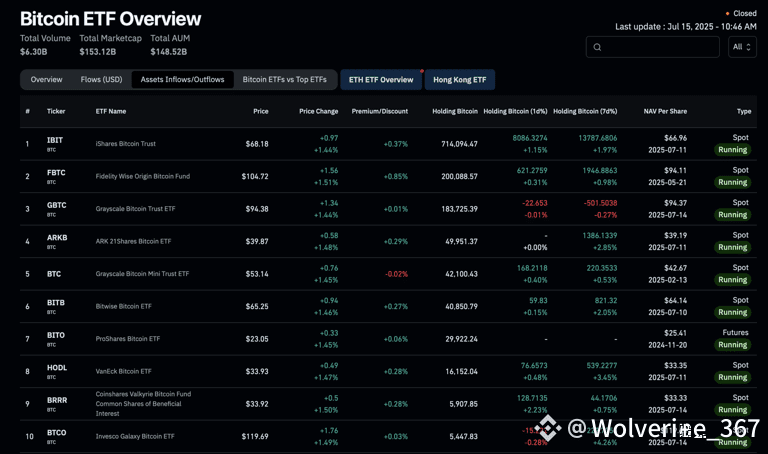Select the BITB ticker
Image resolution: width=768 pixels, height=454 pixels.
coord(56,303)
